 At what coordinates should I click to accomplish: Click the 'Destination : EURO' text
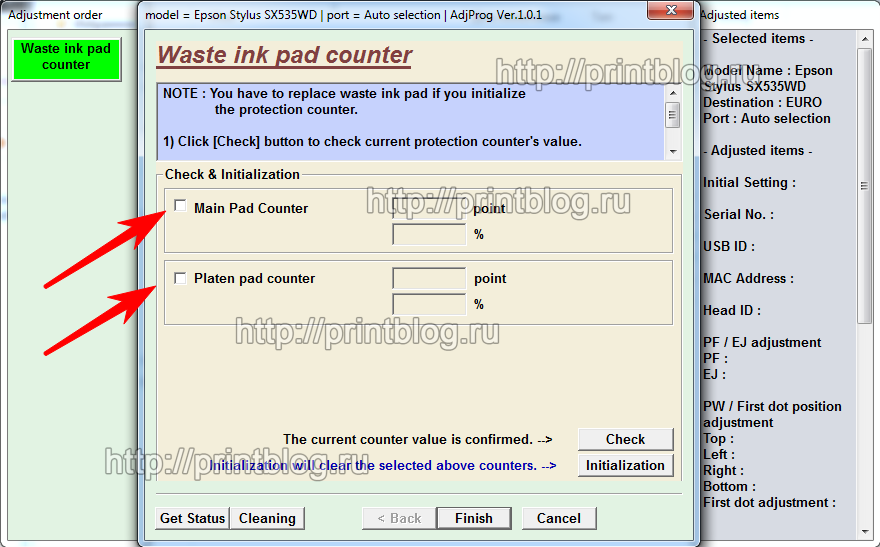click(762, 102)
